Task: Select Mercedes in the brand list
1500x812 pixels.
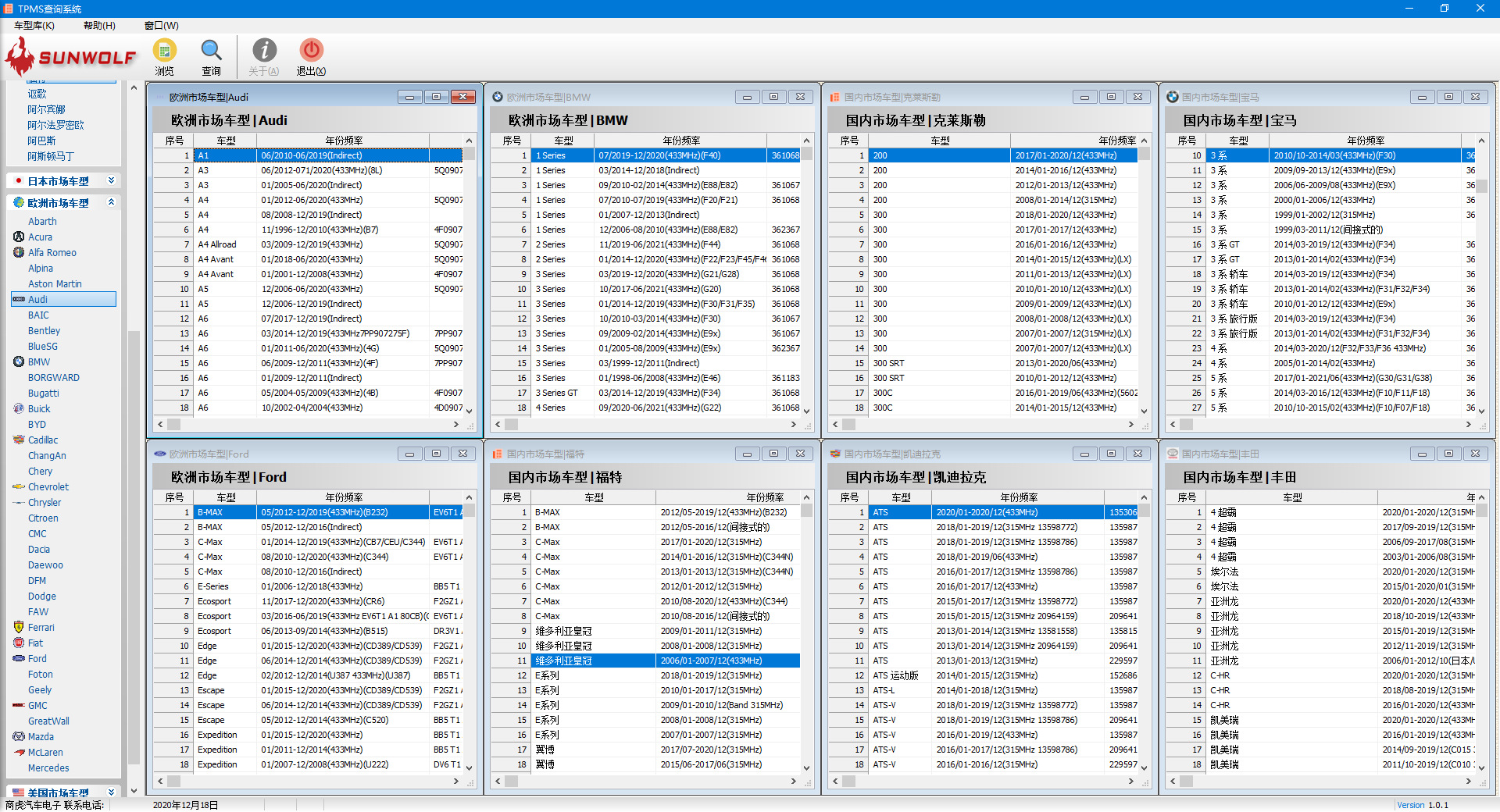Action: point(48,767)
